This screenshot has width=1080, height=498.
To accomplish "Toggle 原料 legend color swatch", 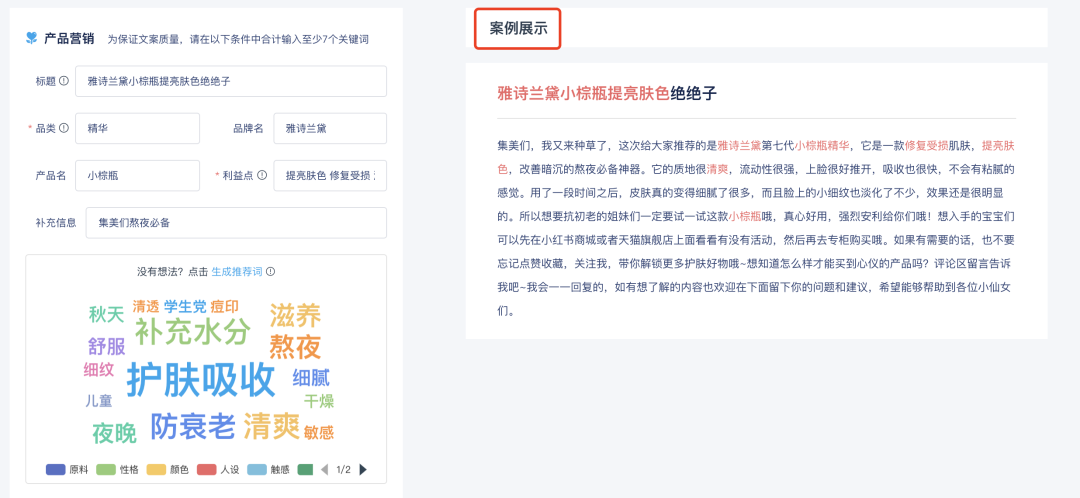I will coord(55,470).
